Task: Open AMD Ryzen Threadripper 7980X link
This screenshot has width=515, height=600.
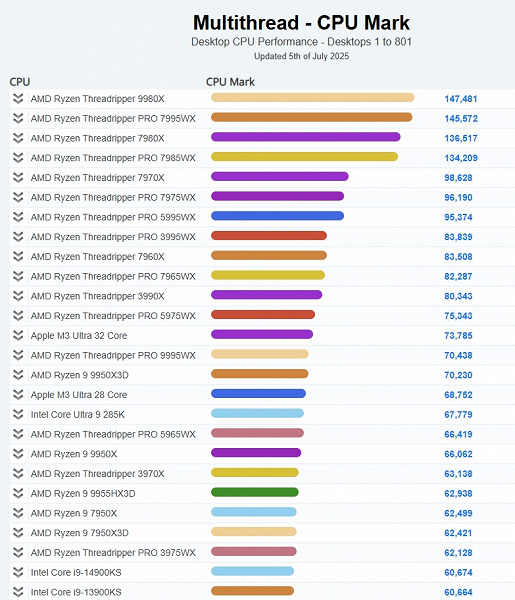Action: pyautogui.click(x=98, y=138)
